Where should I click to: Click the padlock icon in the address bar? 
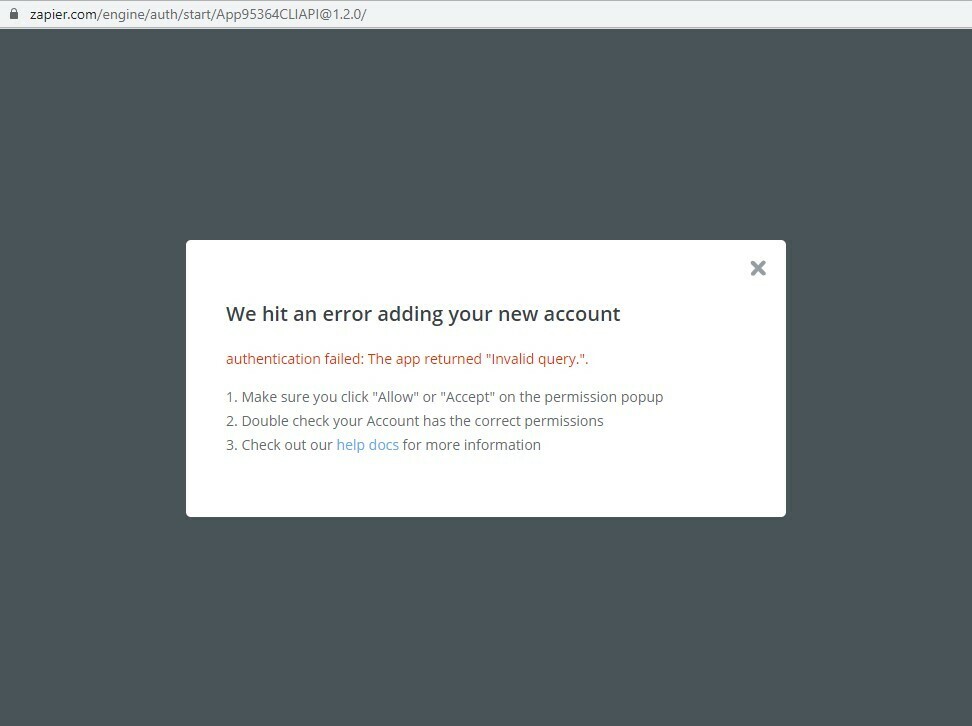14,14
